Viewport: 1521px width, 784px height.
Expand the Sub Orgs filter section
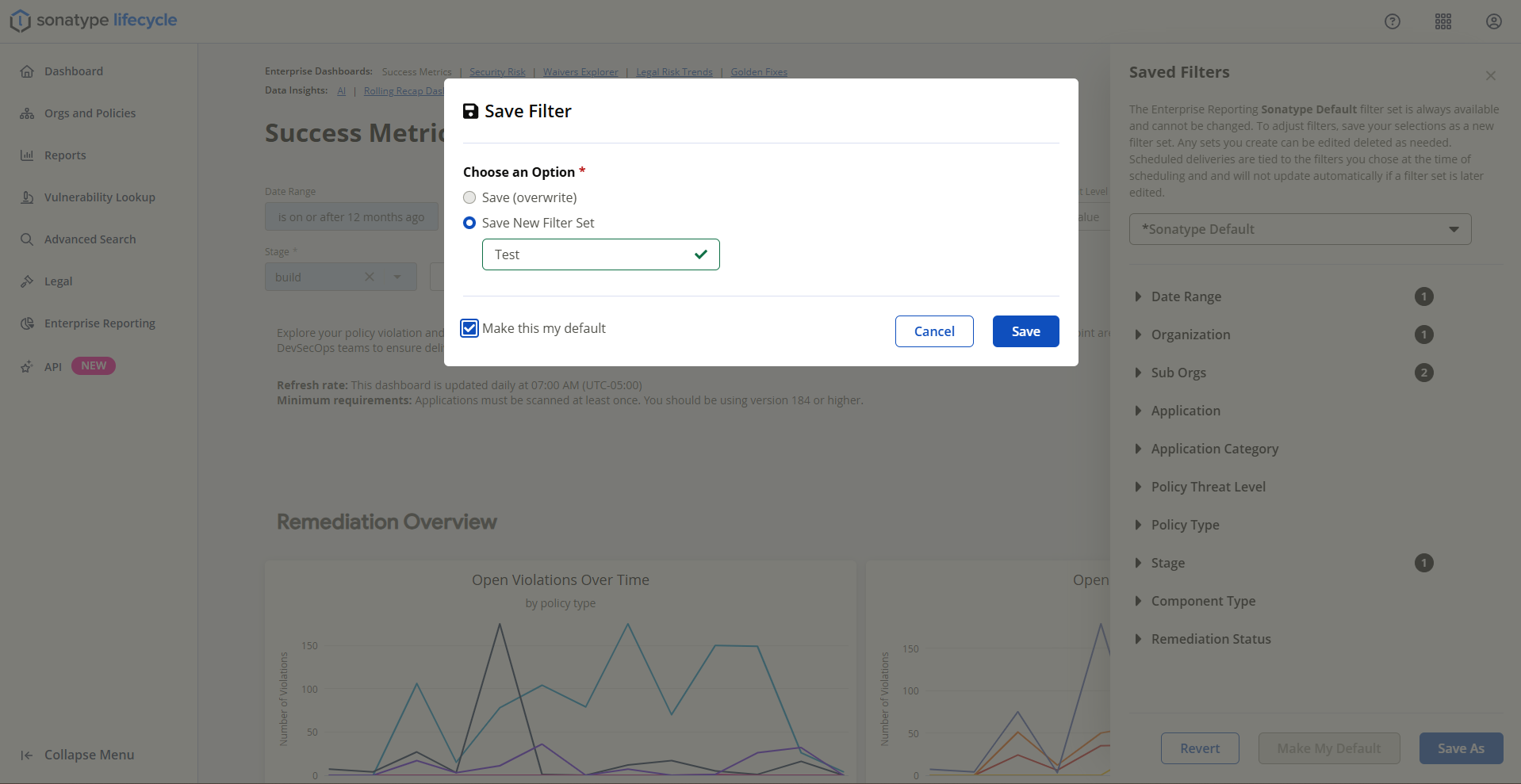[1139, 373]
